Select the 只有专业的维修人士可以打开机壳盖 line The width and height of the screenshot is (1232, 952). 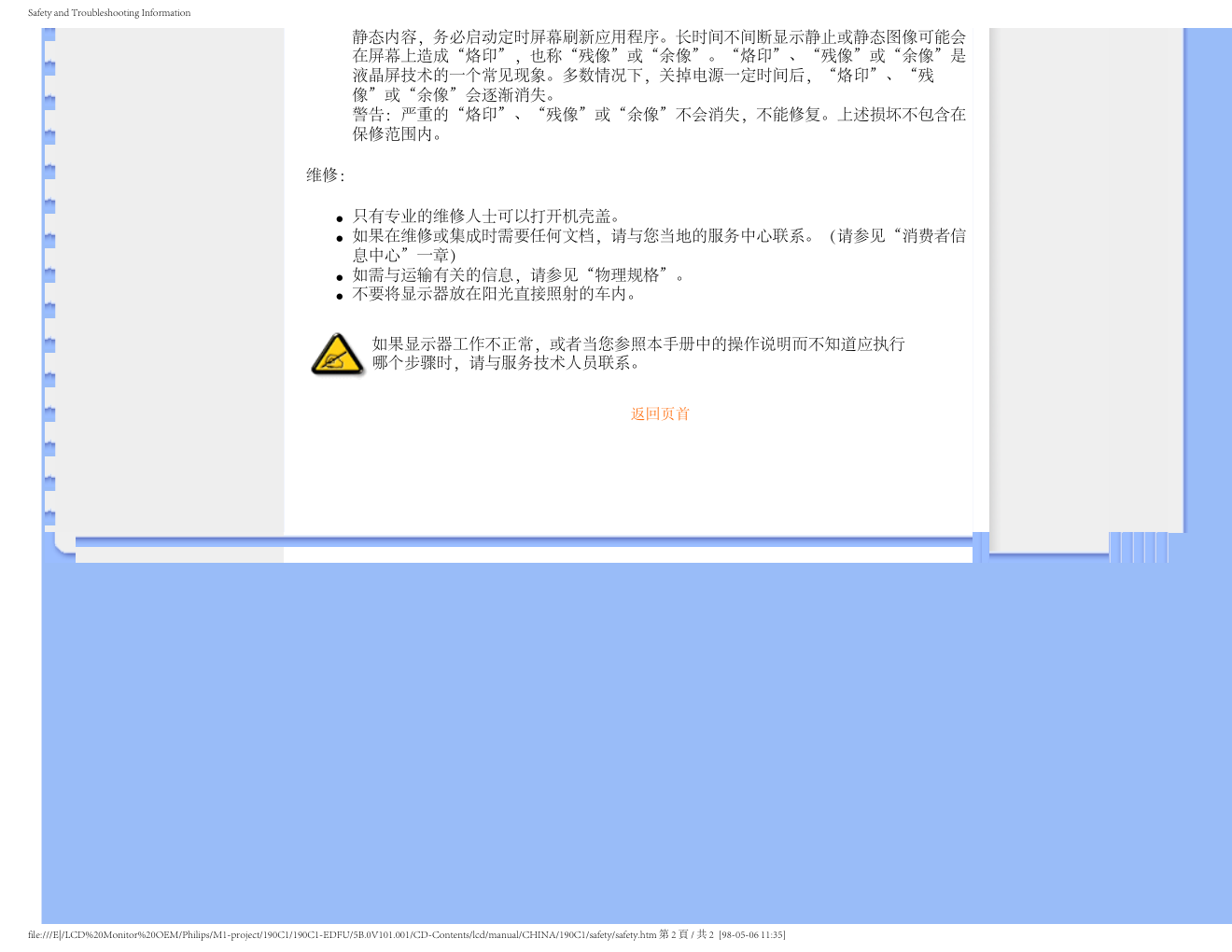(485, 217)
